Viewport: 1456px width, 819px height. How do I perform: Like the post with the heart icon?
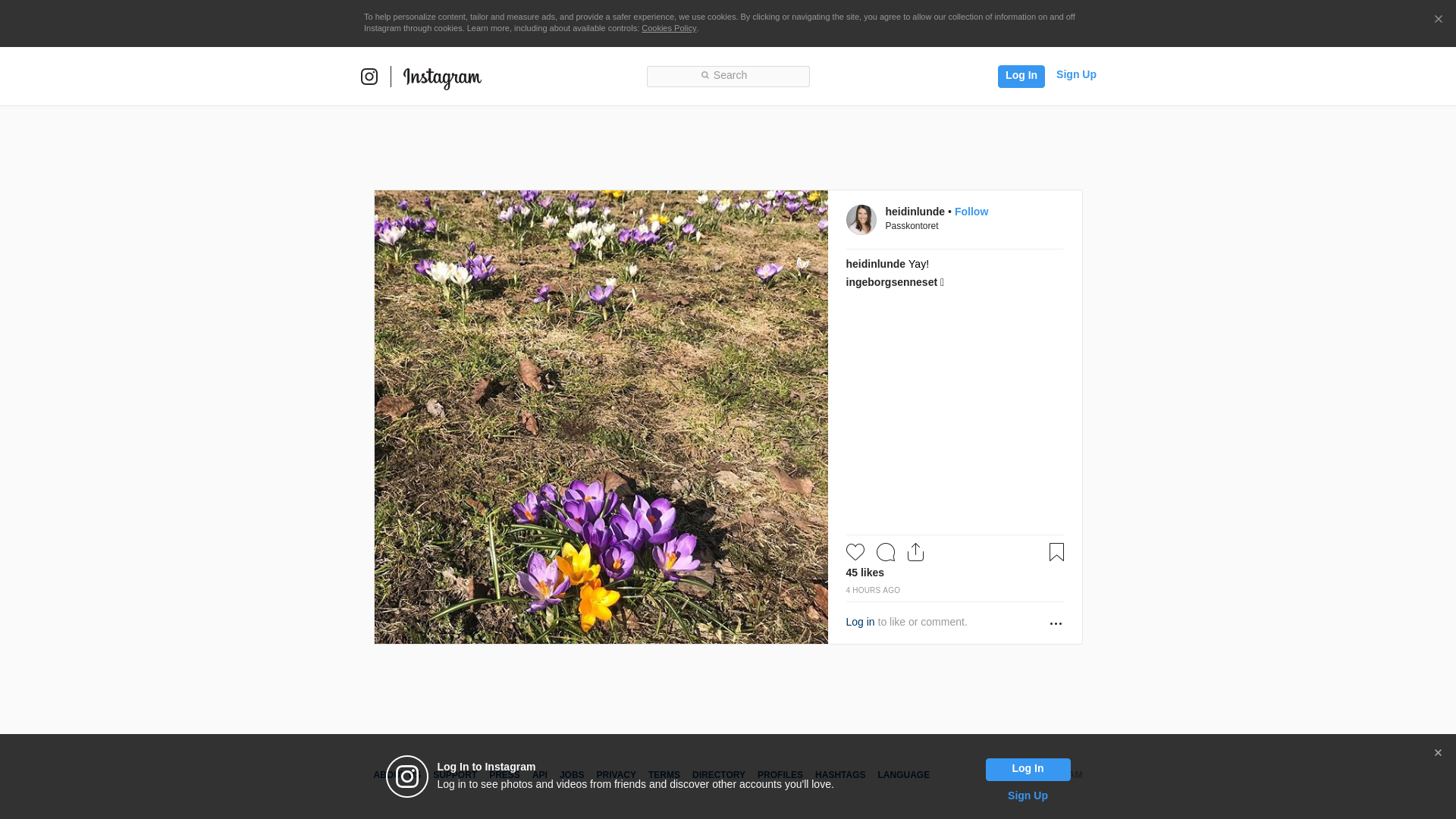pyautogui.click(x=855, y=552)
